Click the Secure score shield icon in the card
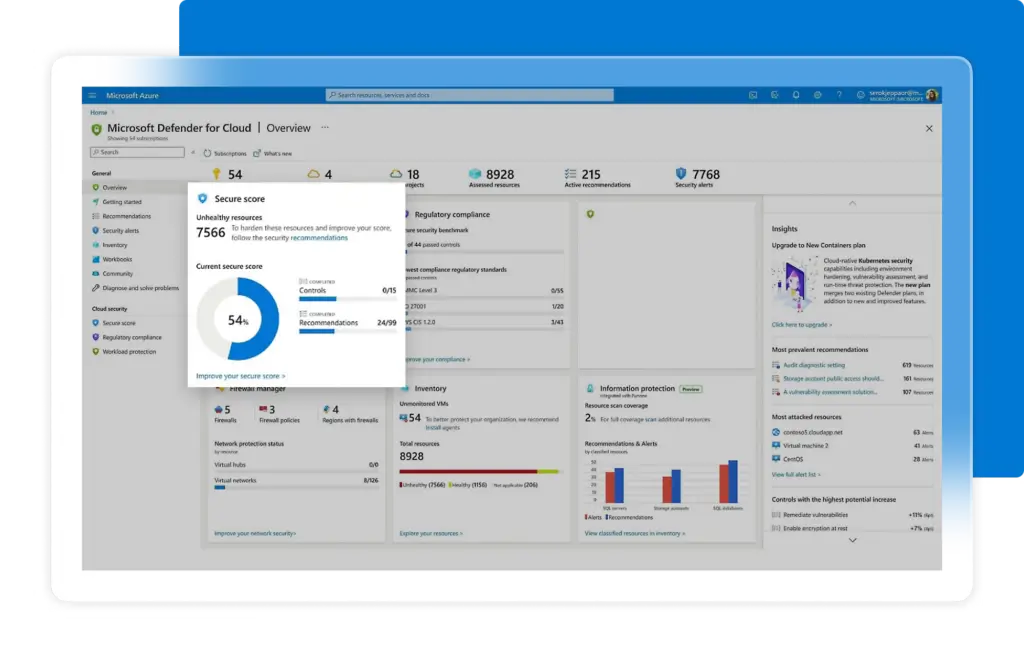 (202, 199)
